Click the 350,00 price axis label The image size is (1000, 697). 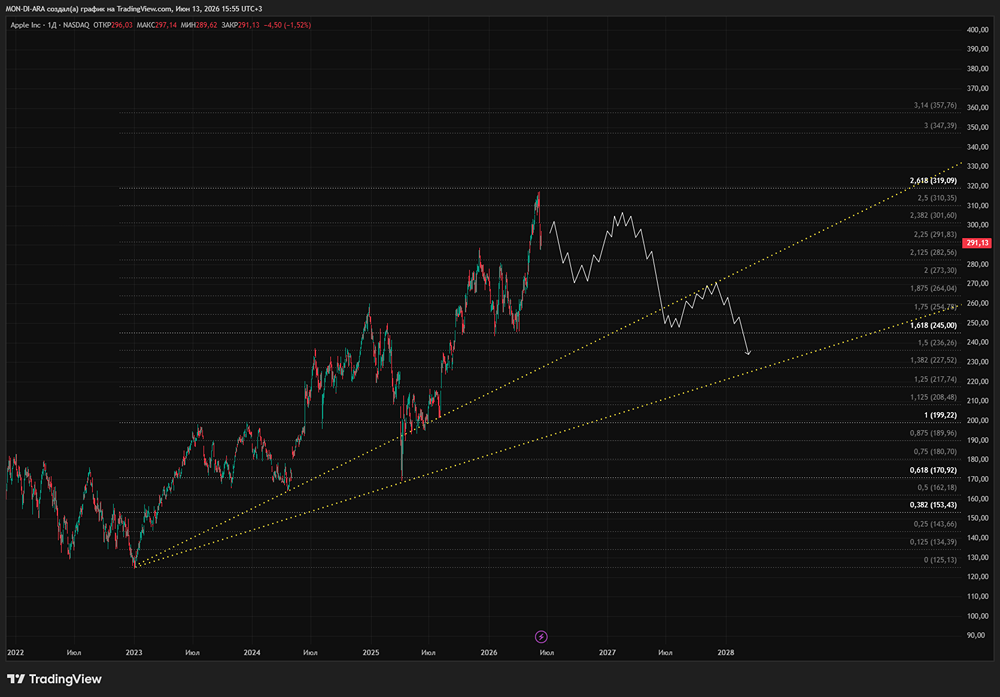point(978,128)
